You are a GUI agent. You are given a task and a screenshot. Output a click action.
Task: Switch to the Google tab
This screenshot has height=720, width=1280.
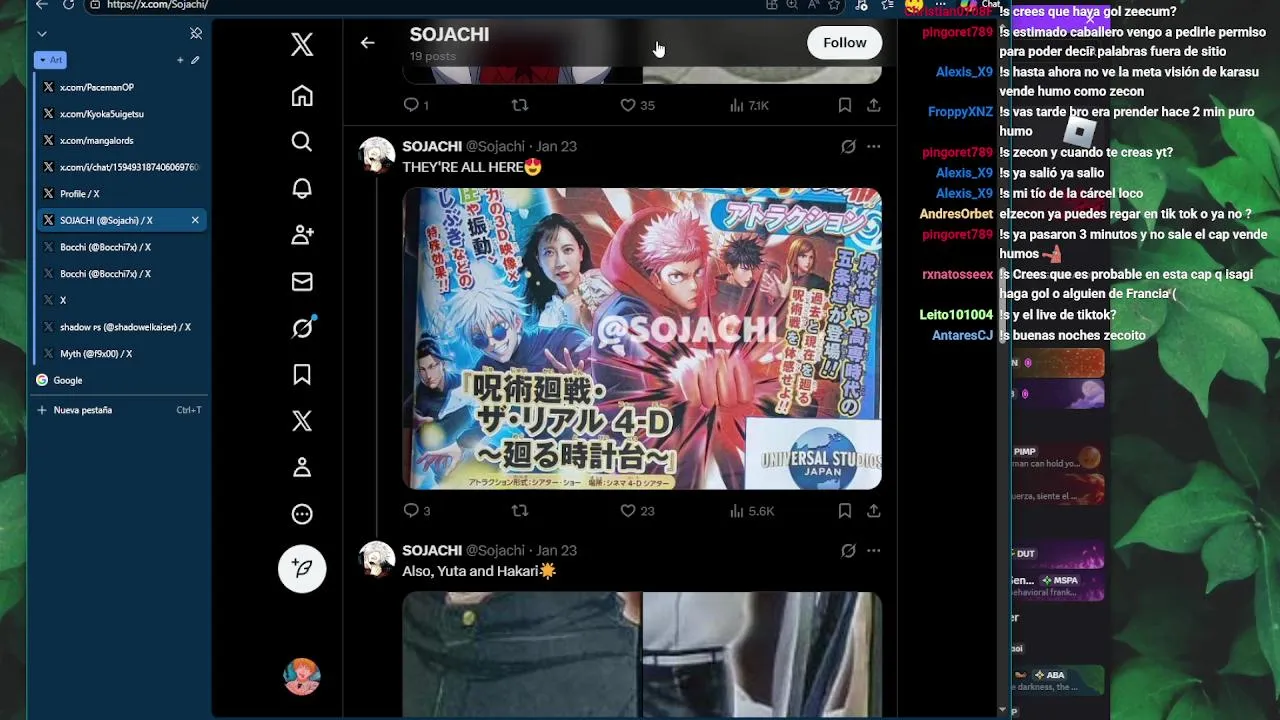pyautogui.click(x=121, y=380)
